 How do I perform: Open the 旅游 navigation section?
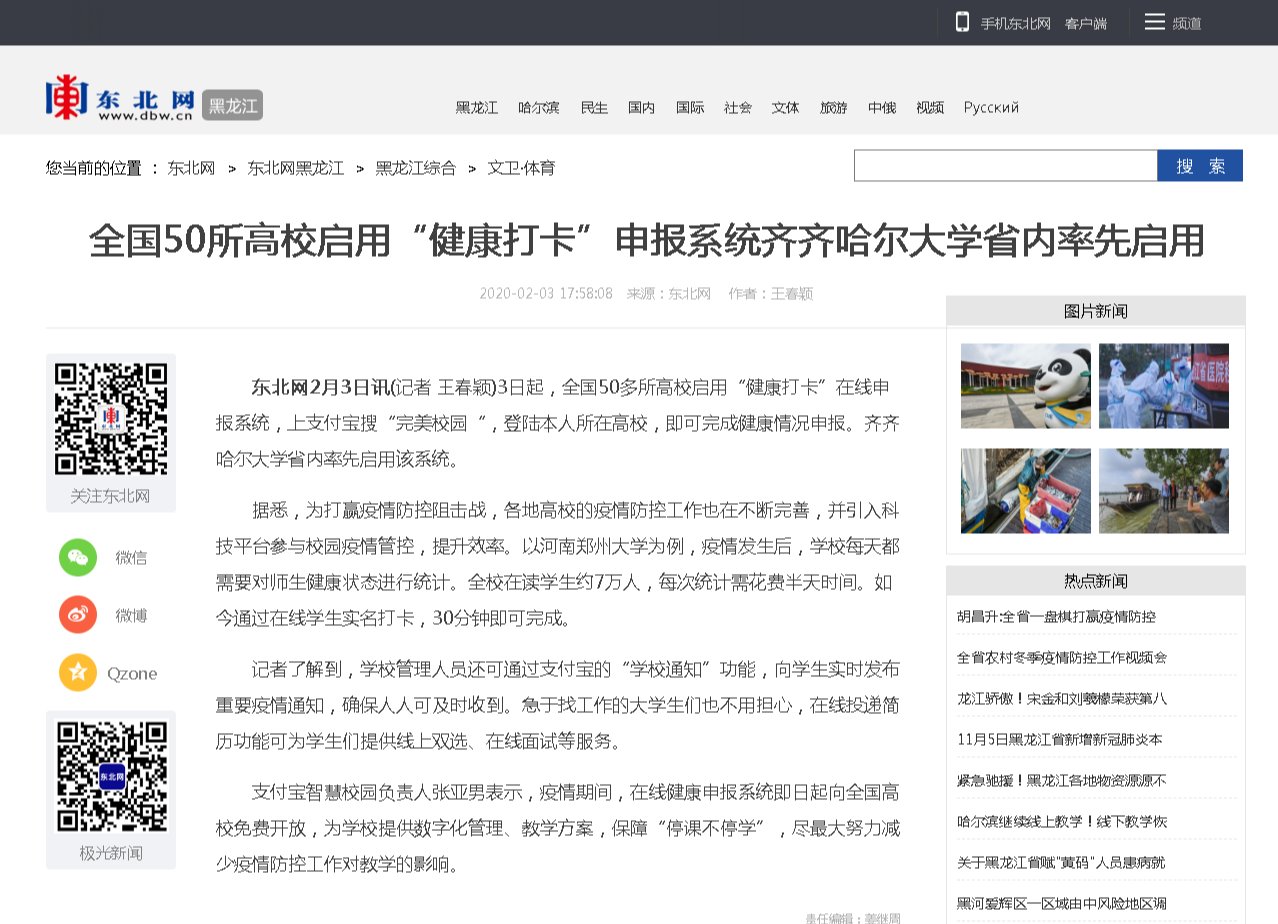point(833,108)
